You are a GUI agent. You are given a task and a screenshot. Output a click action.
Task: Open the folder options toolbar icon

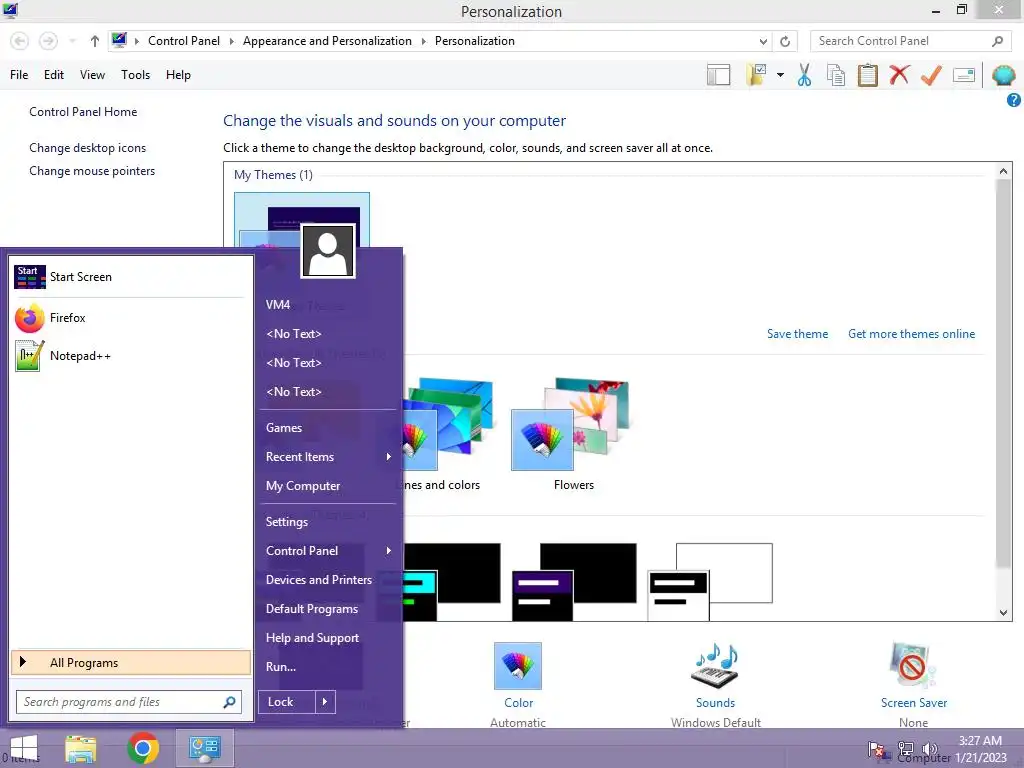click(x=756, y=75)
